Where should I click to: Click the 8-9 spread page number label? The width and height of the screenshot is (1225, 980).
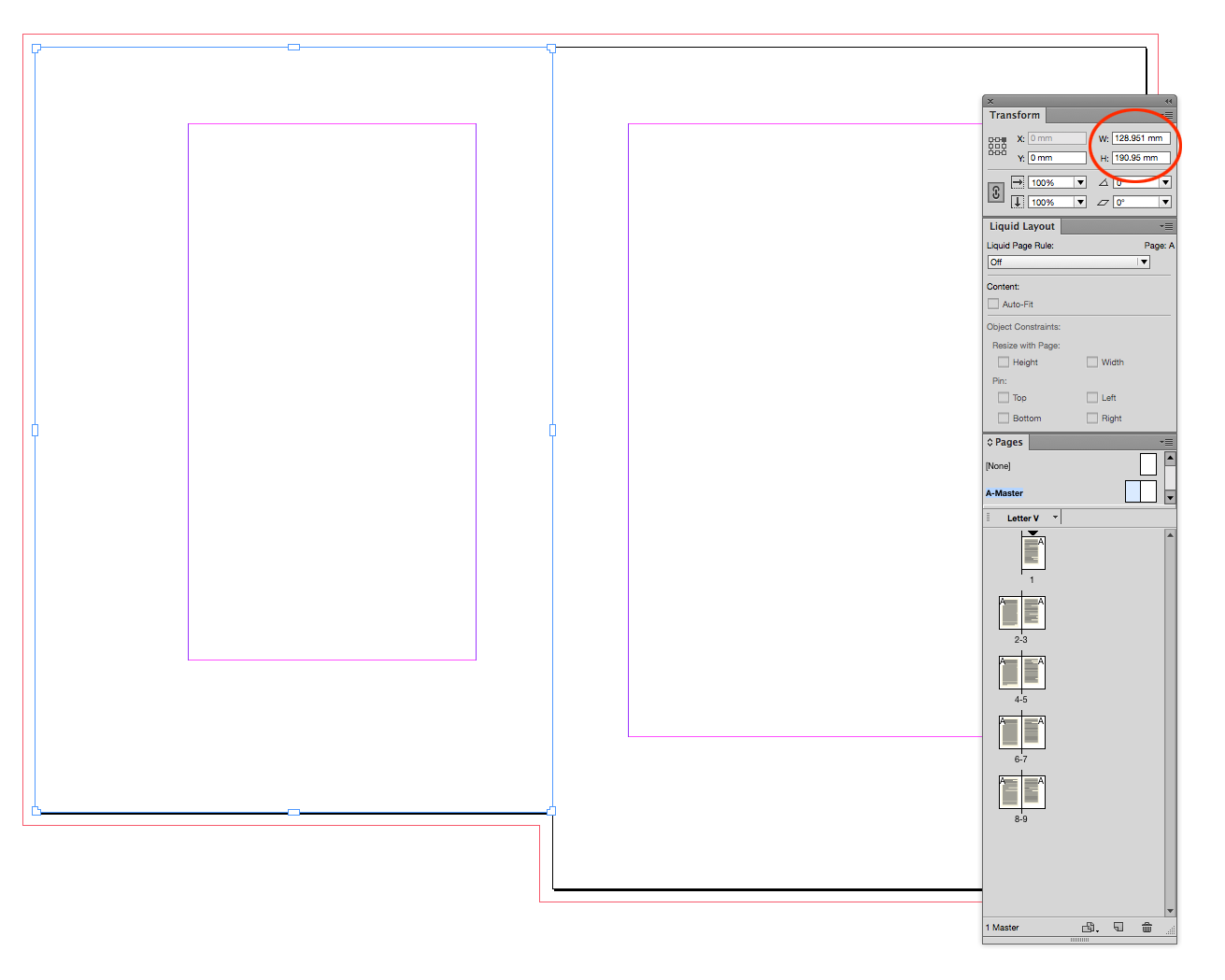pyautogui.click(x=1020, y=819)
